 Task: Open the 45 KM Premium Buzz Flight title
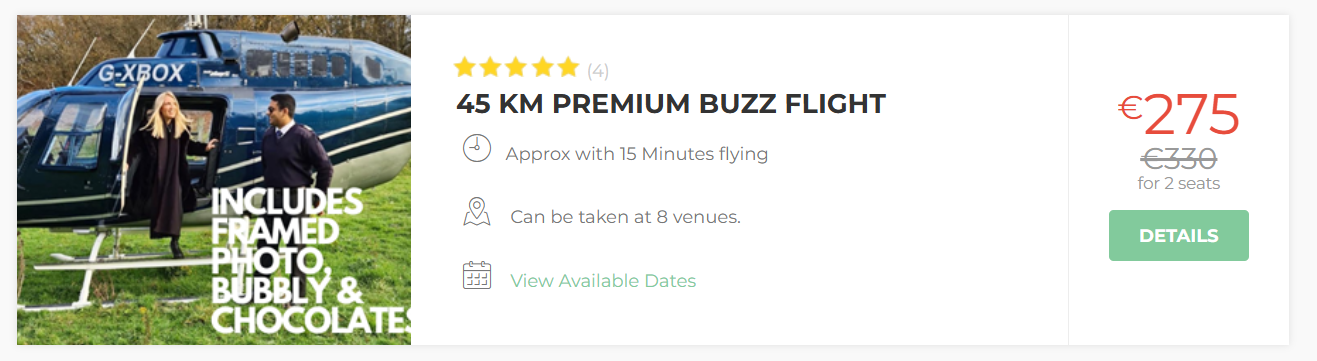tap(671, 103)
